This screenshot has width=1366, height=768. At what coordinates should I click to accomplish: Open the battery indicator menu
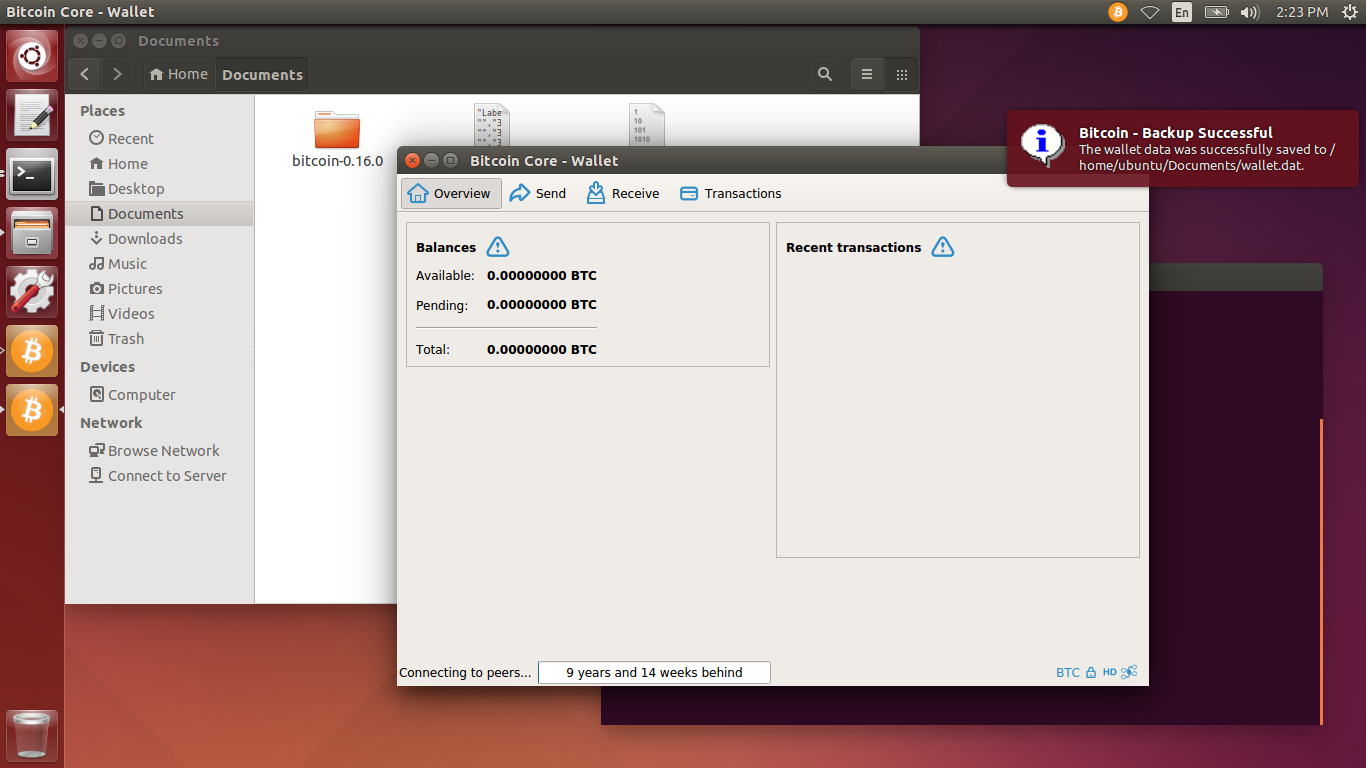click(x=1216, y=12)
